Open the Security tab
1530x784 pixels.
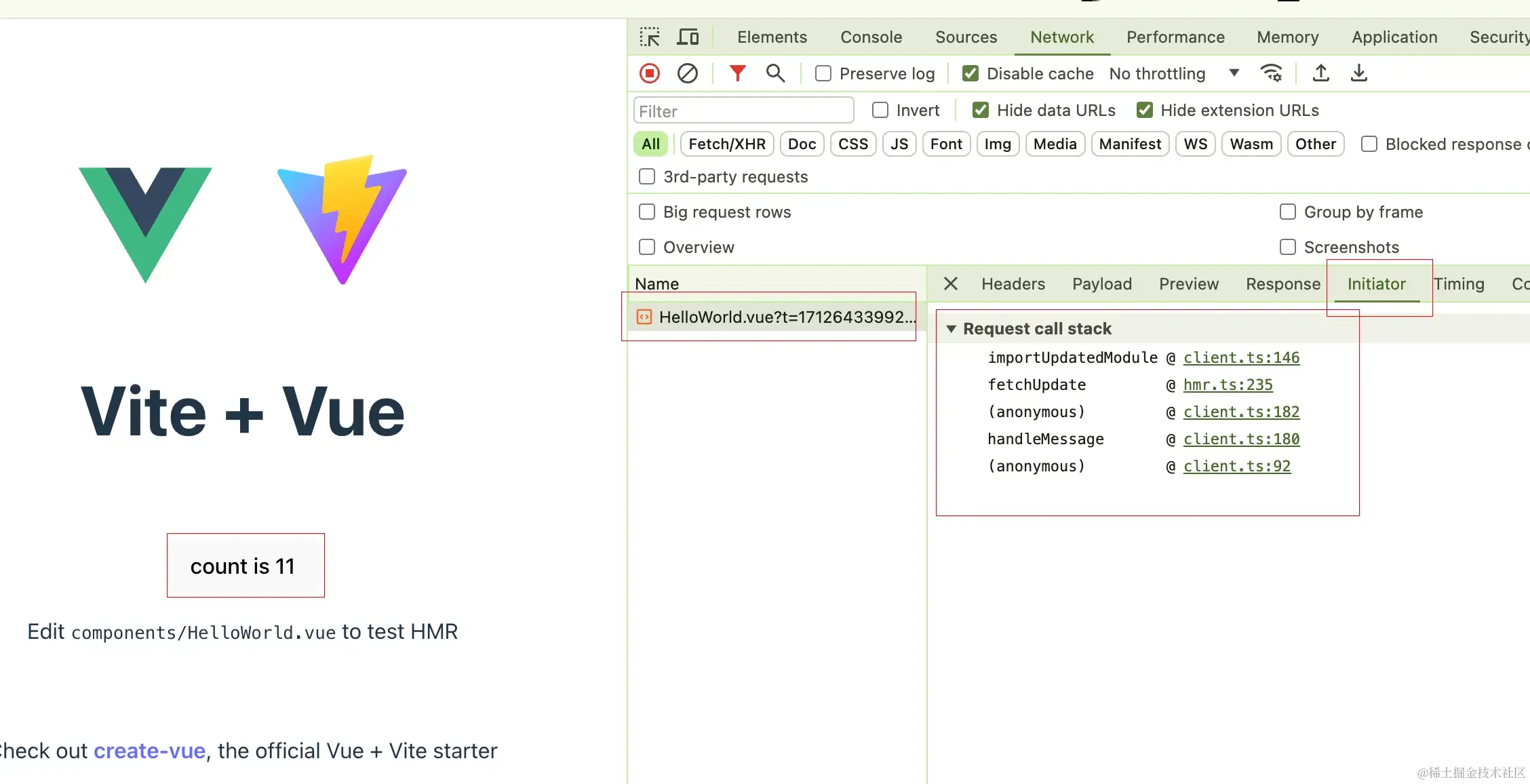[1499, 37]
